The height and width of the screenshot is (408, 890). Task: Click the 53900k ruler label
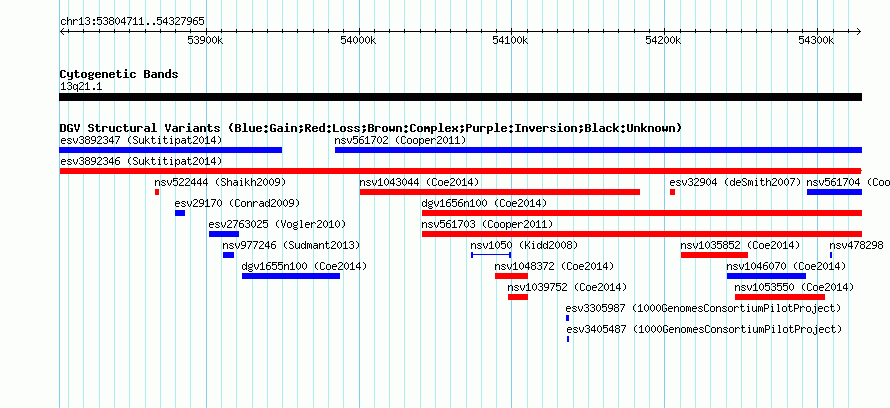point(205,40)
